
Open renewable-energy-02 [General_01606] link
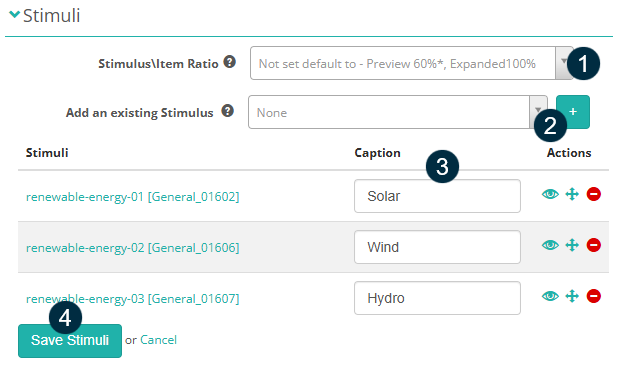[133, 248]
